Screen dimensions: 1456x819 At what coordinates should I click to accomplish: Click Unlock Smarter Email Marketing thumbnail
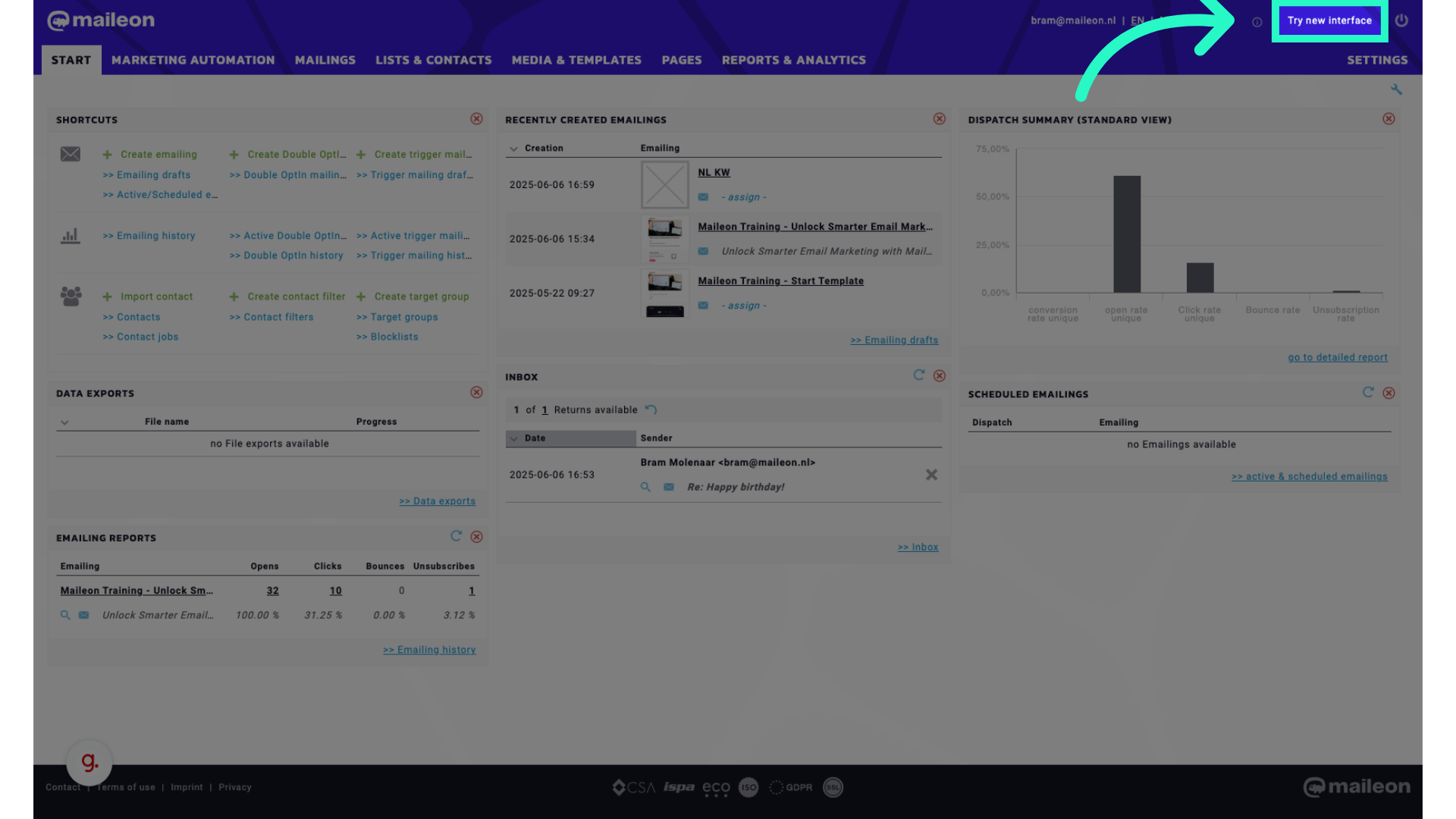tap(665, 239)
